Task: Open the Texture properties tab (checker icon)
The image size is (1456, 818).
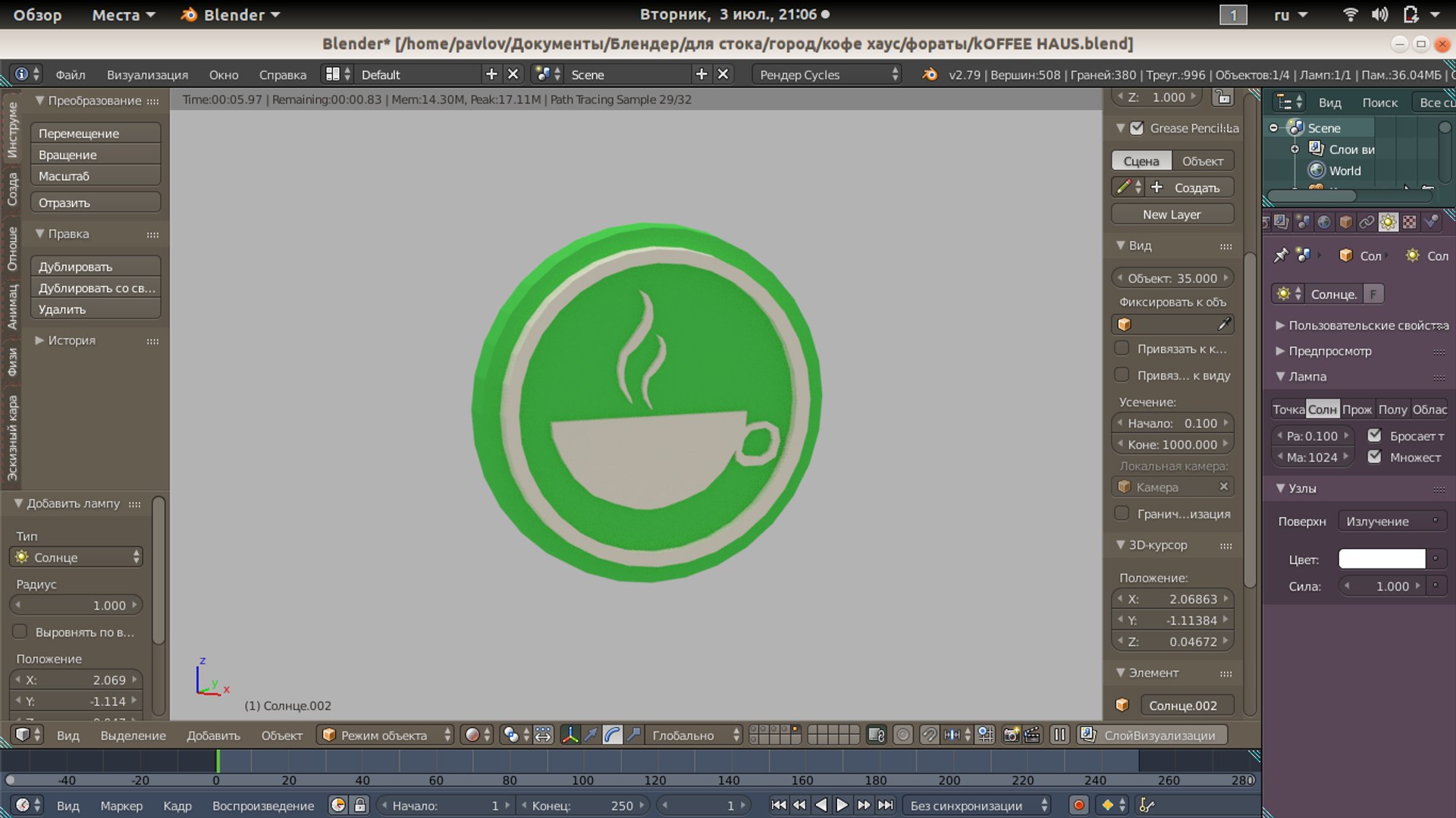Action: coord(1410,222)
